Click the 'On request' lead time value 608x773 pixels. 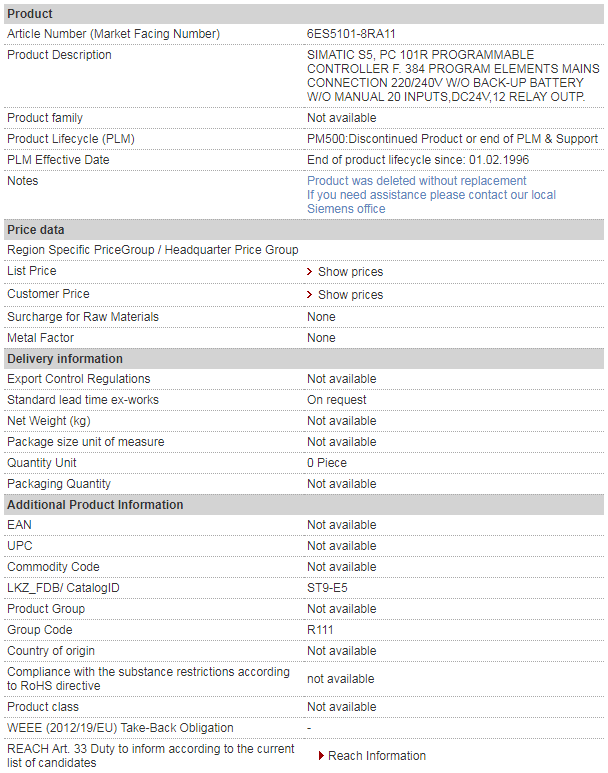click(x=336, y=400)
